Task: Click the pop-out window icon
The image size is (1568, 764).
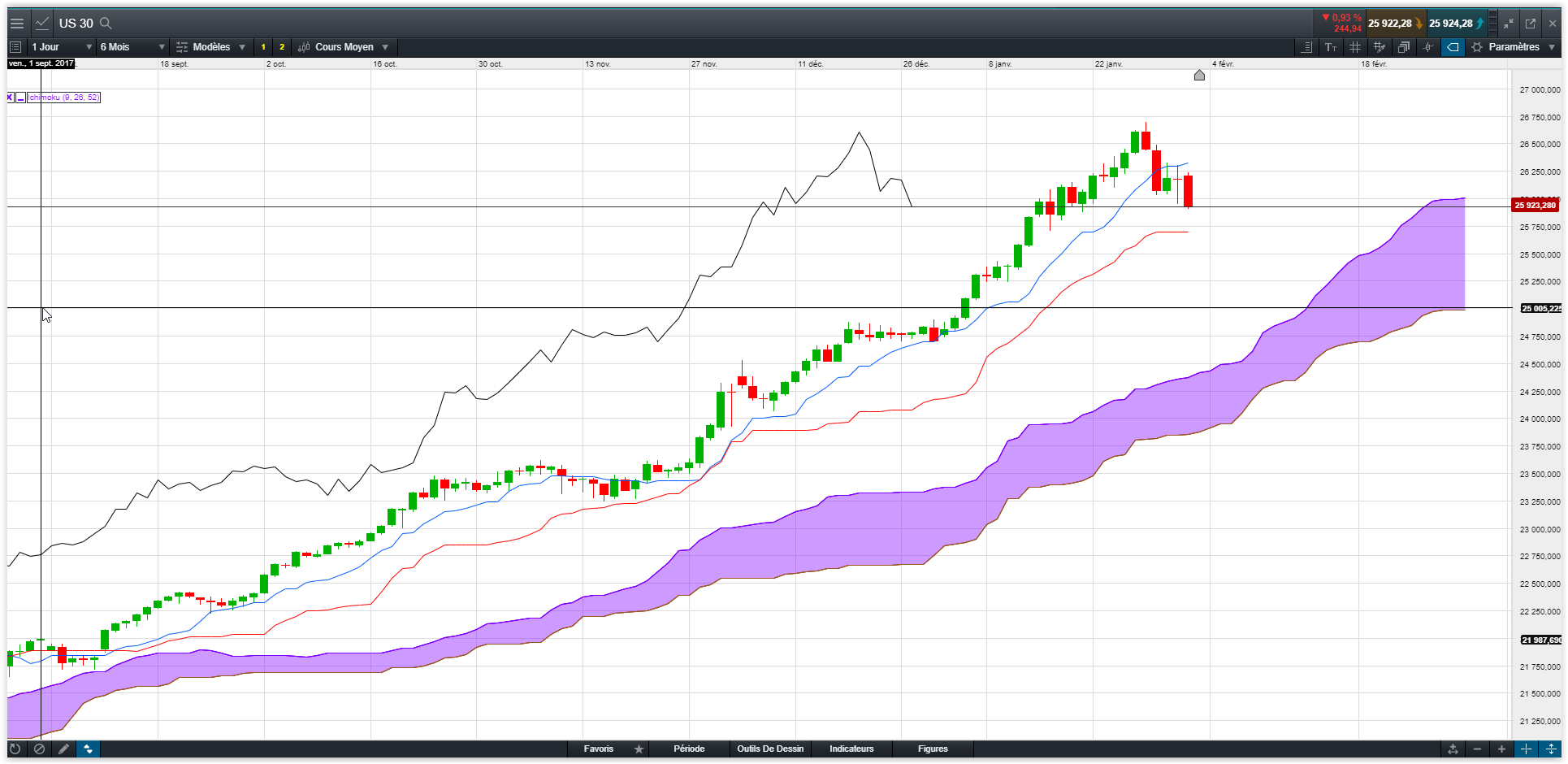Action: pos(1531,24)
